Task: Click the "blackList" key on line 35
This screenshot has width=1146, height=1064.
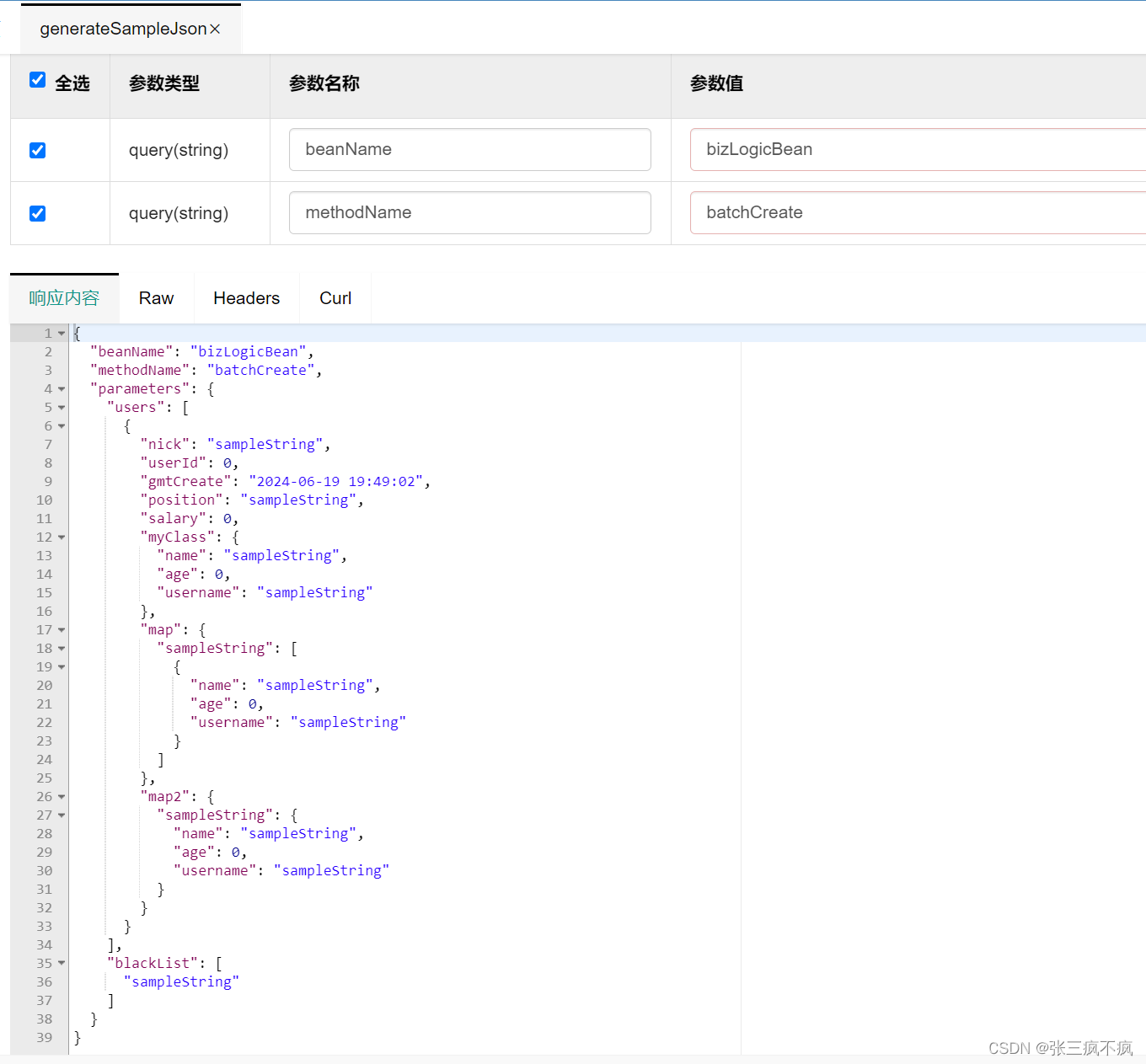Action: 153,964
